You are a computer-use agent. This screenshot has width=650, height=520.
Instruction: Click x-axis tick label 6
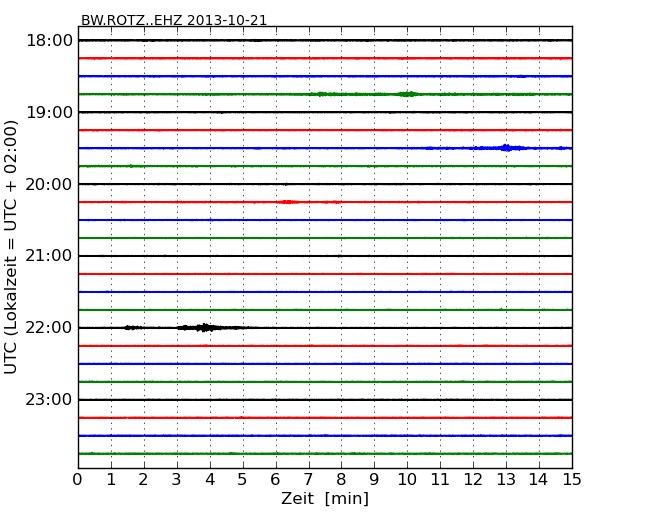click(275, 480)
